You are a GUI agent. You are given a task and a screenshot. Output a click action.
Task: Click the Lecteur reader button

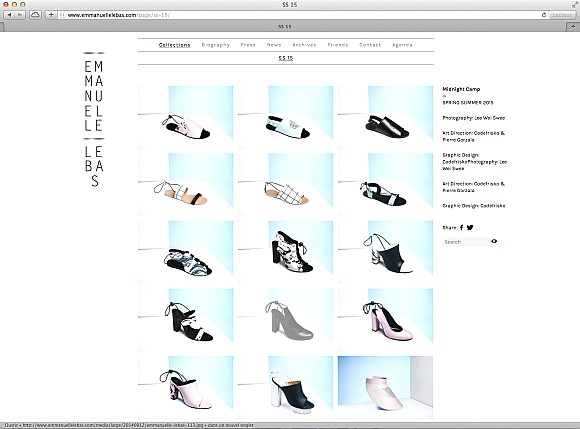click(562, 15)
